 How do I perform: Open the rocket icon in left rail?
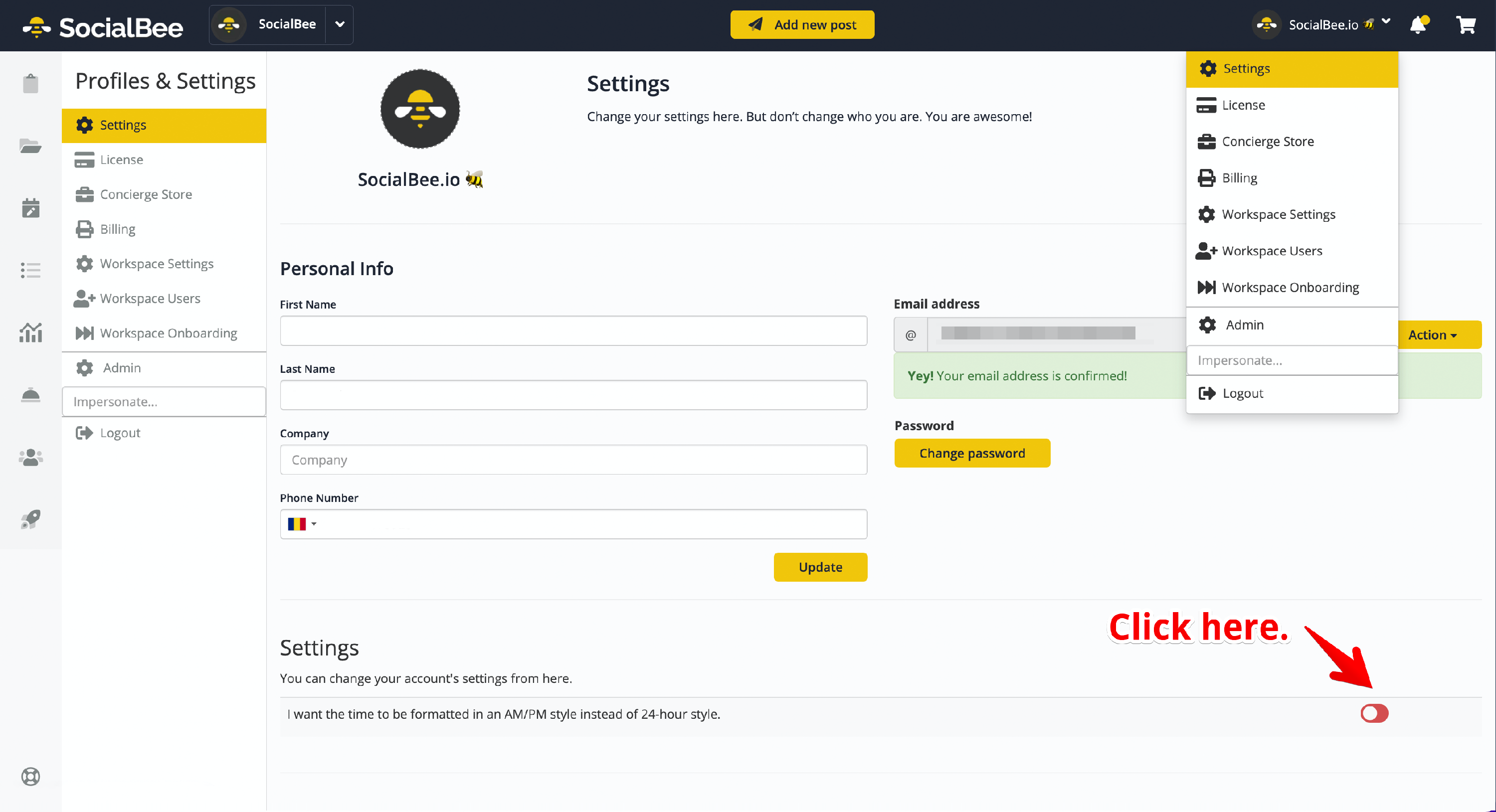(30, 519)
